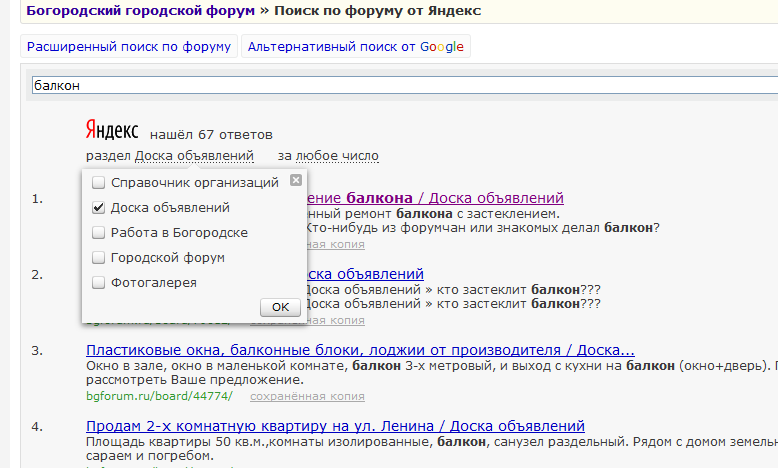Open the раздел Доска объявлений dropdown
This screenshot has height=468, width=778.
click(194, 156)
